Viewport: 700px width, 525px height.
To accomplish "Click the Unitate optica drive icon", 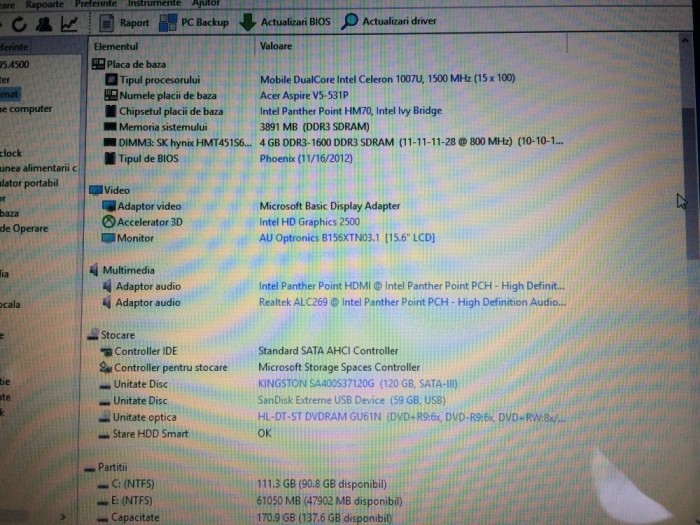I will coord(104,417).
